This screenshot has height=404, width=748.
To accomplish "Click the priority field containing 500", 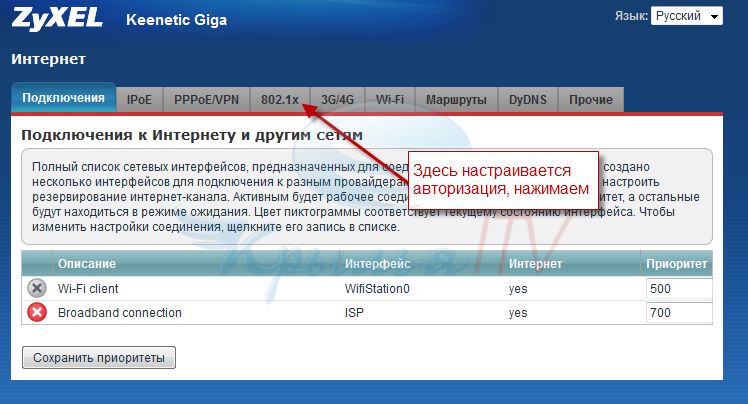I will point(679,289).
